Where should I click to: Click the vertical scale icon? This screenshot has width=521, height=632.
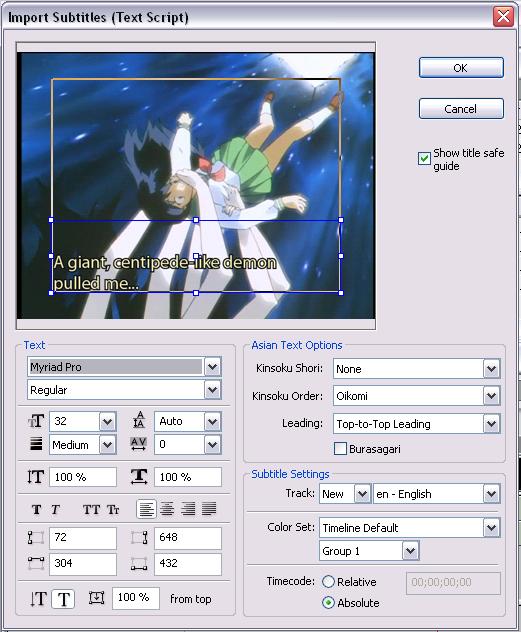tap(35, 477)
